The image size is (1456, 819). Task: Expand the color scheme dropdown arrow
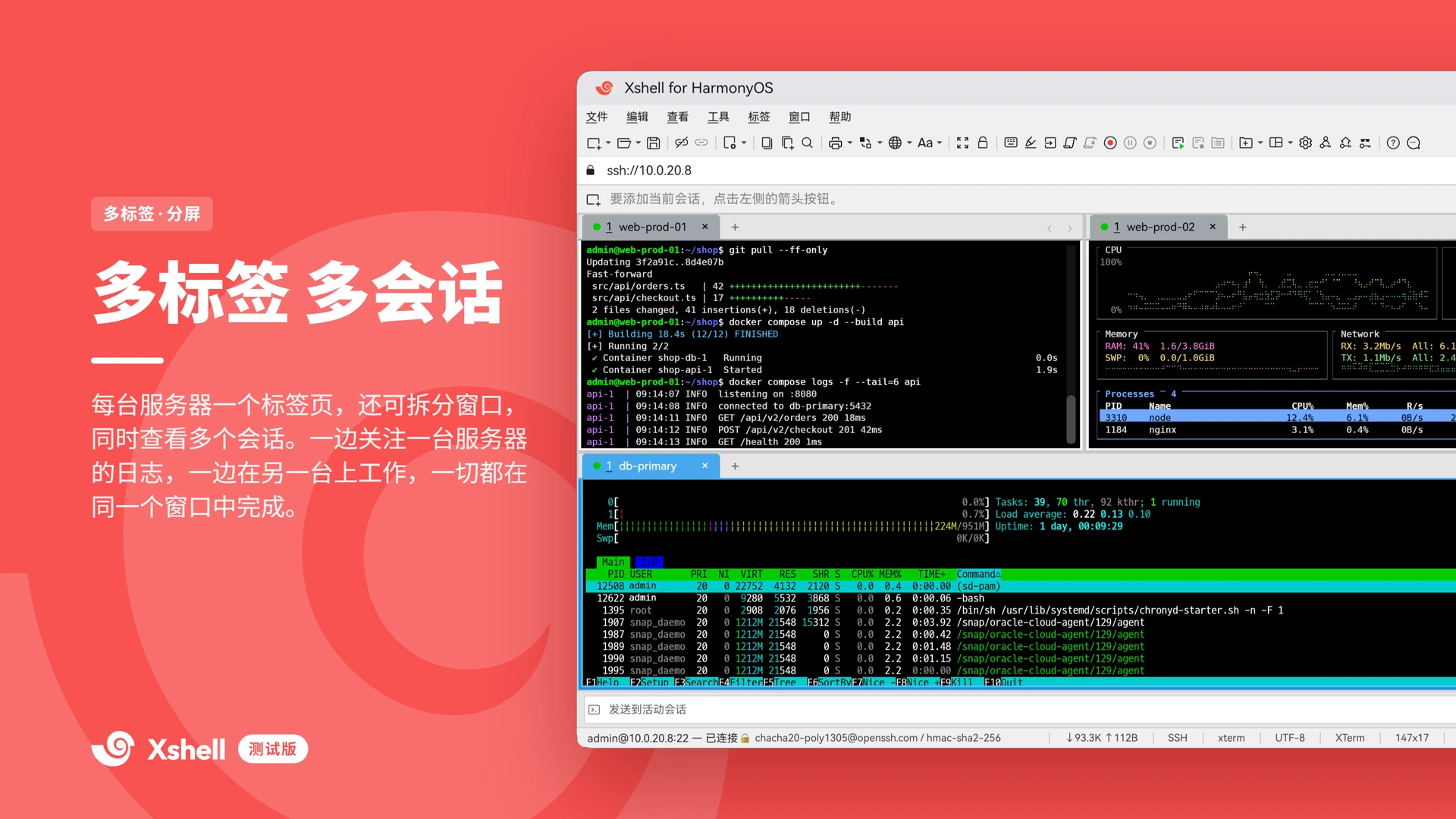(x=880, y=143)
